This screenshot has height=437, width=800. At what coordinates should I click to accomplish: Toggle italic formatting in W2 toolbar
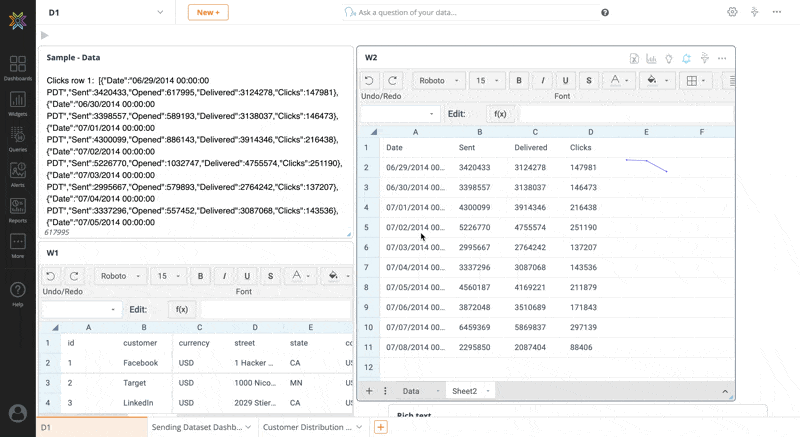click(x=542, y=81)
